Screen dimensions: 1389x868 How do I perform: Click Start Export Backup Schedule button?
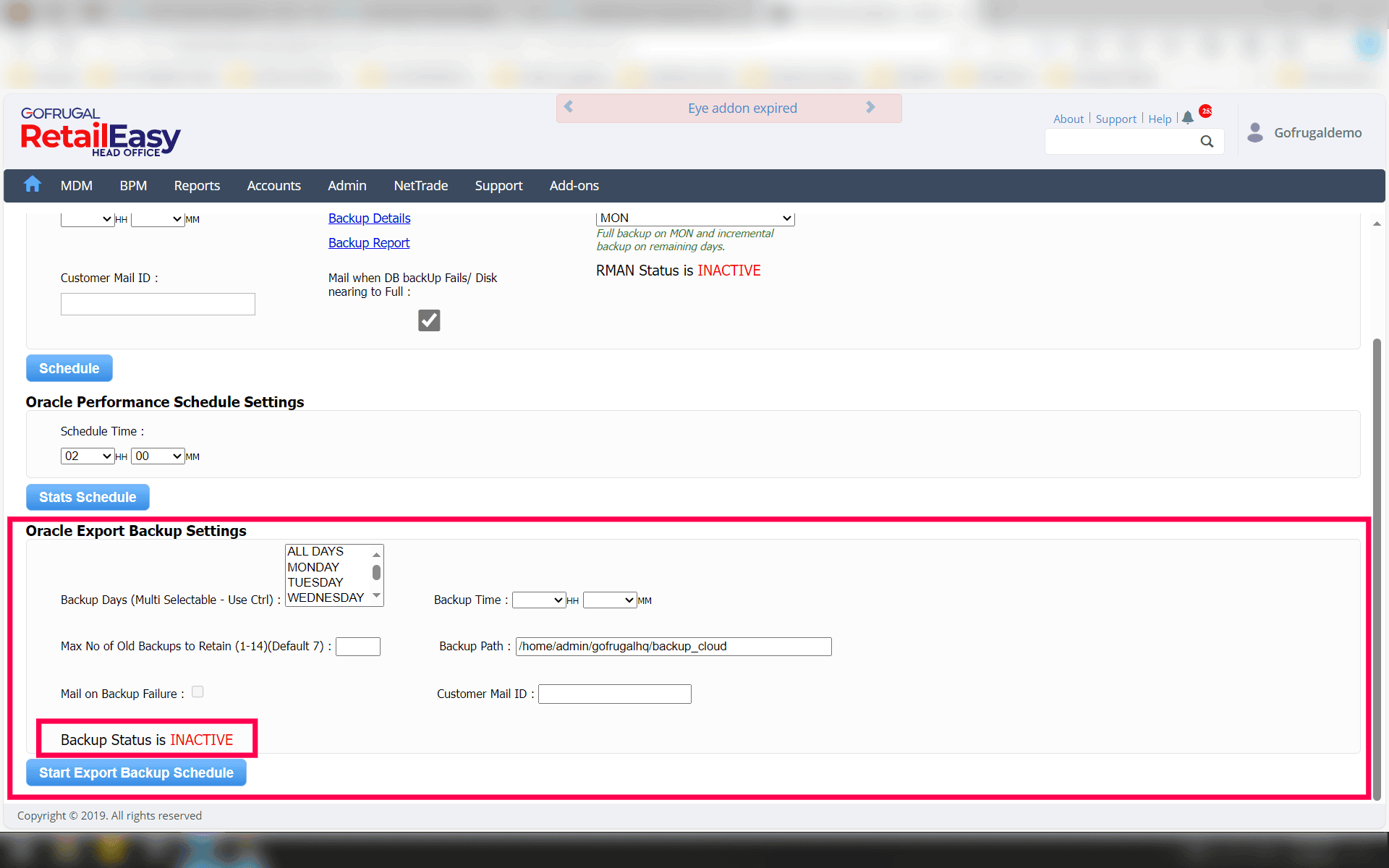136,773
